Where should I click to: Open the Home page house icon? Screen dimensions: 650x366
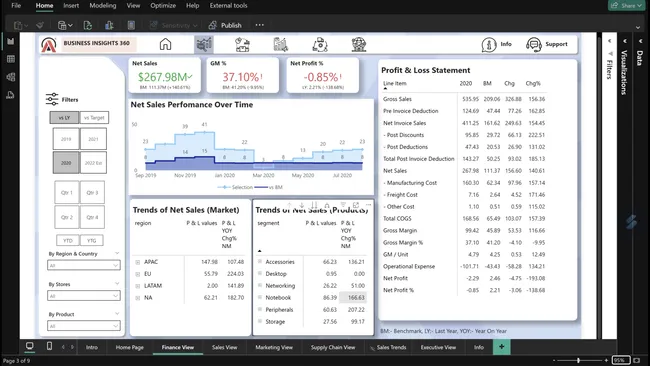click(165, 44)
